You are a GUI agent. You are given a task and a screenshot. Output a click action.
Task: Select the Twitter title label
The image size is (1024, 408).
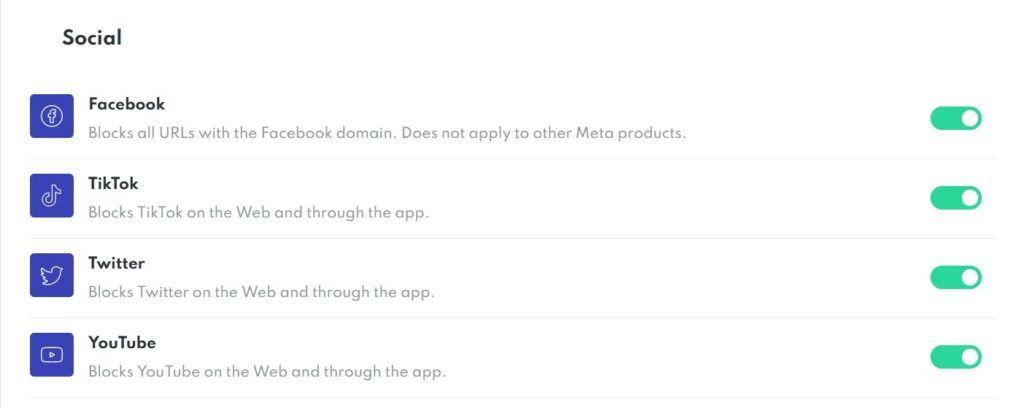coord(117,263)
